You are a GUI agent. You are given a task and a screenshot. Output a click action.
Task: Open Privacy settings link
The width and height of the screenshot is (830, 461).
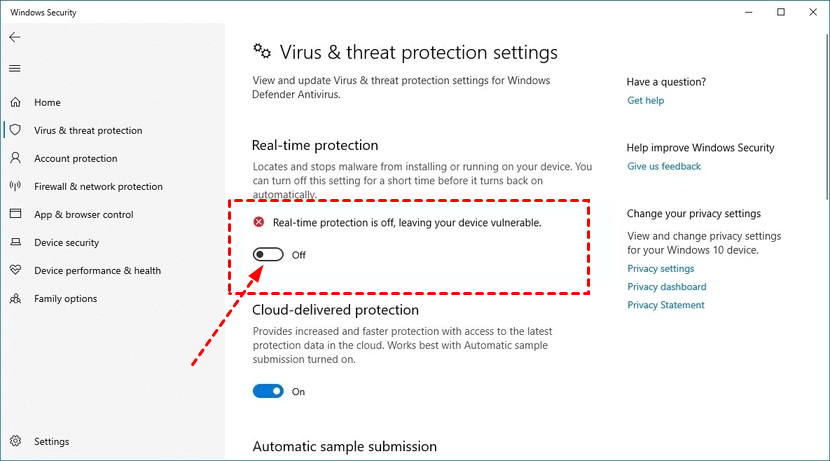[660, 269]
